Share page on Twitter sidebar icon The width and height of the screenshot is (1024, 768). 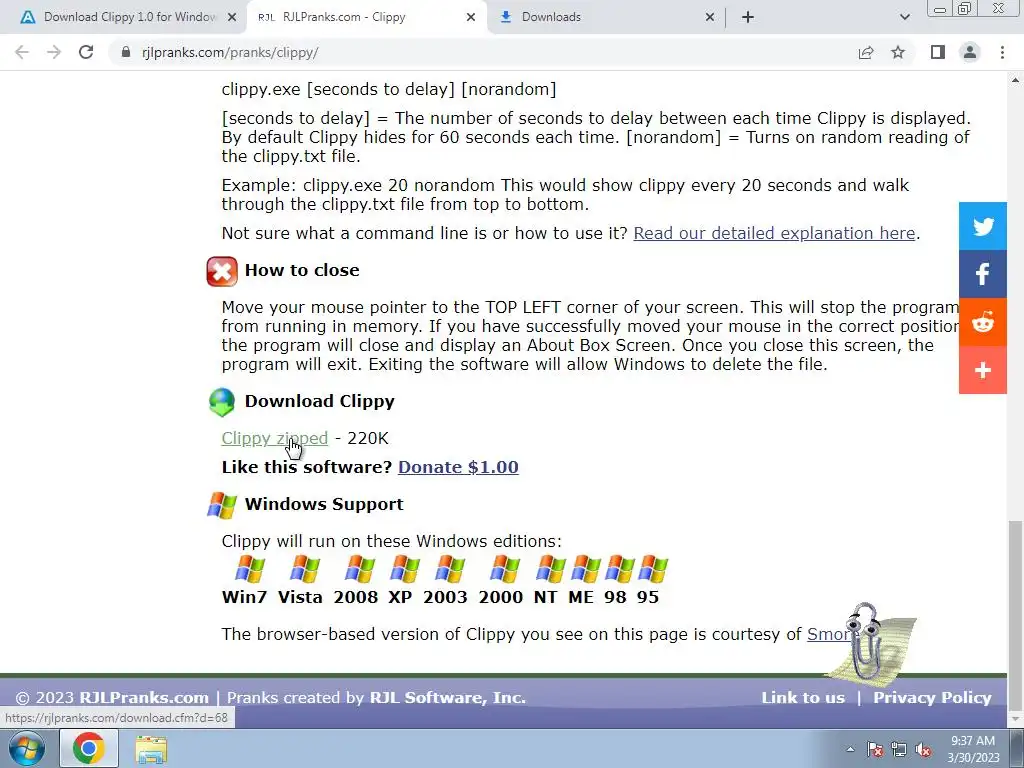click(983, 227)
